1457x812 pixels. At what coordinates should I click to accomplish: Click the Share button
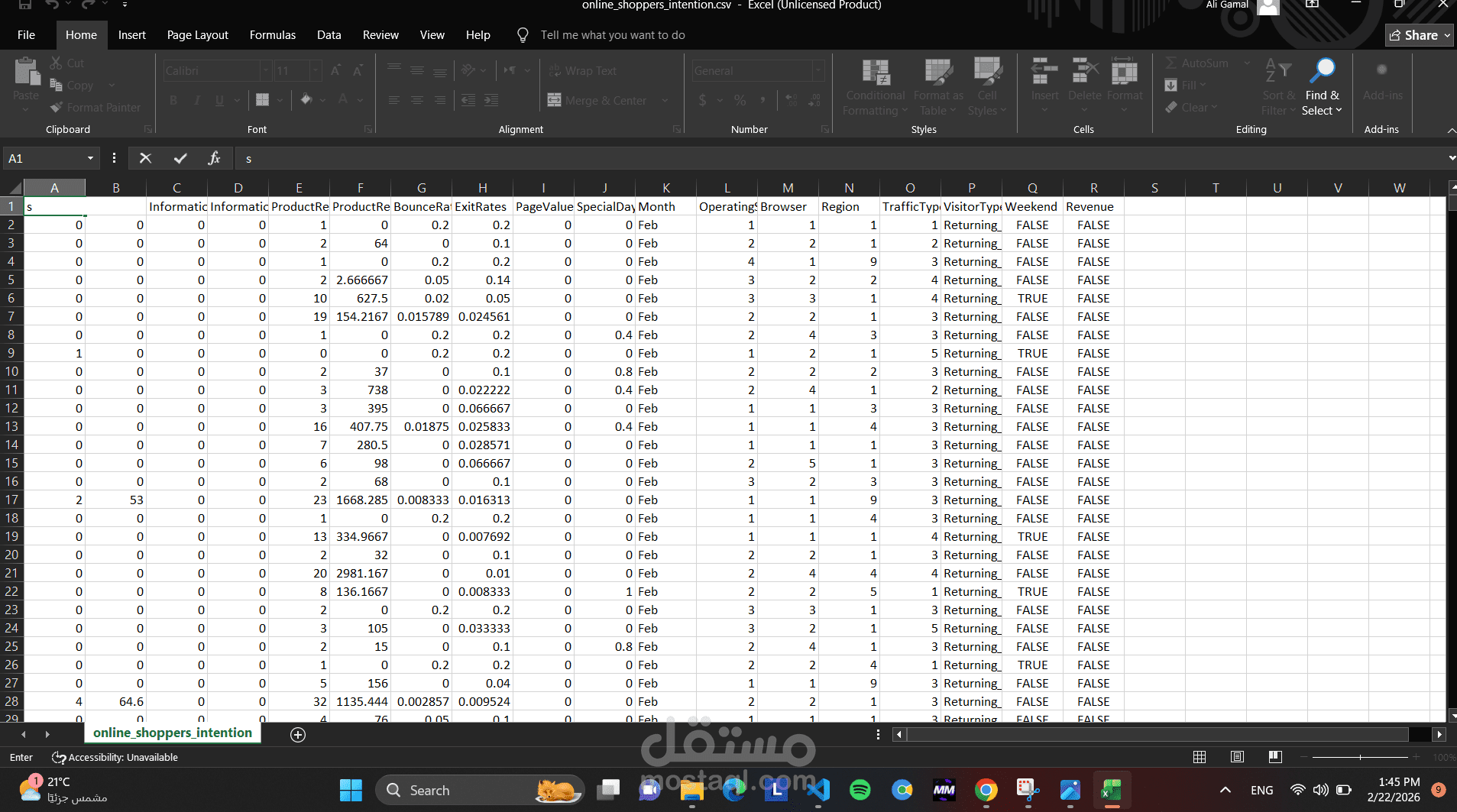pos(1419,35)
